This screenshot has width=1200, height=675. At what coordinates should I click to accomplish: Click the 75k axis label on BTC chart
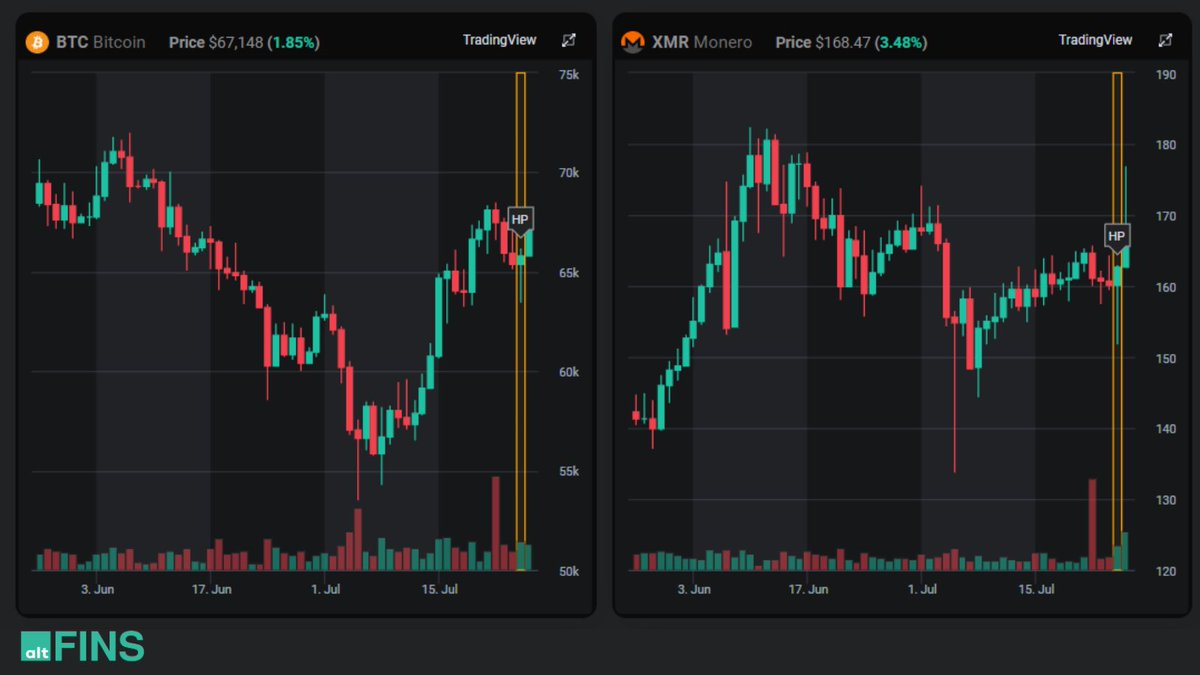pos(569,75)
